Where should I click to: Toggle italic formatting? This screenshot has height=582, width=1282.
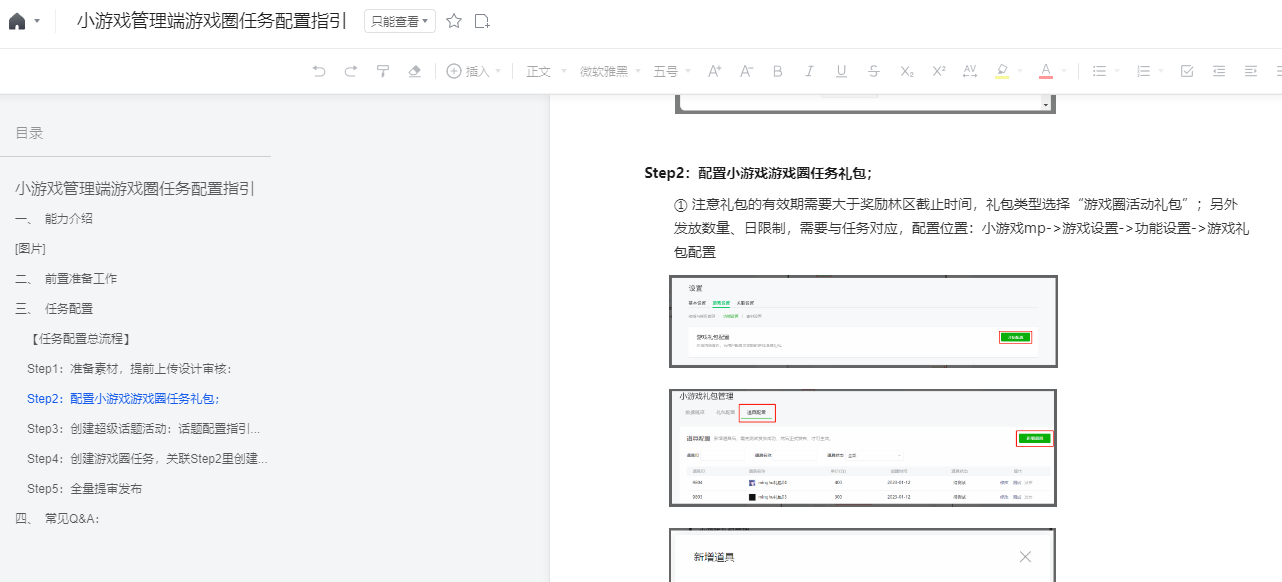pos(810,71)
